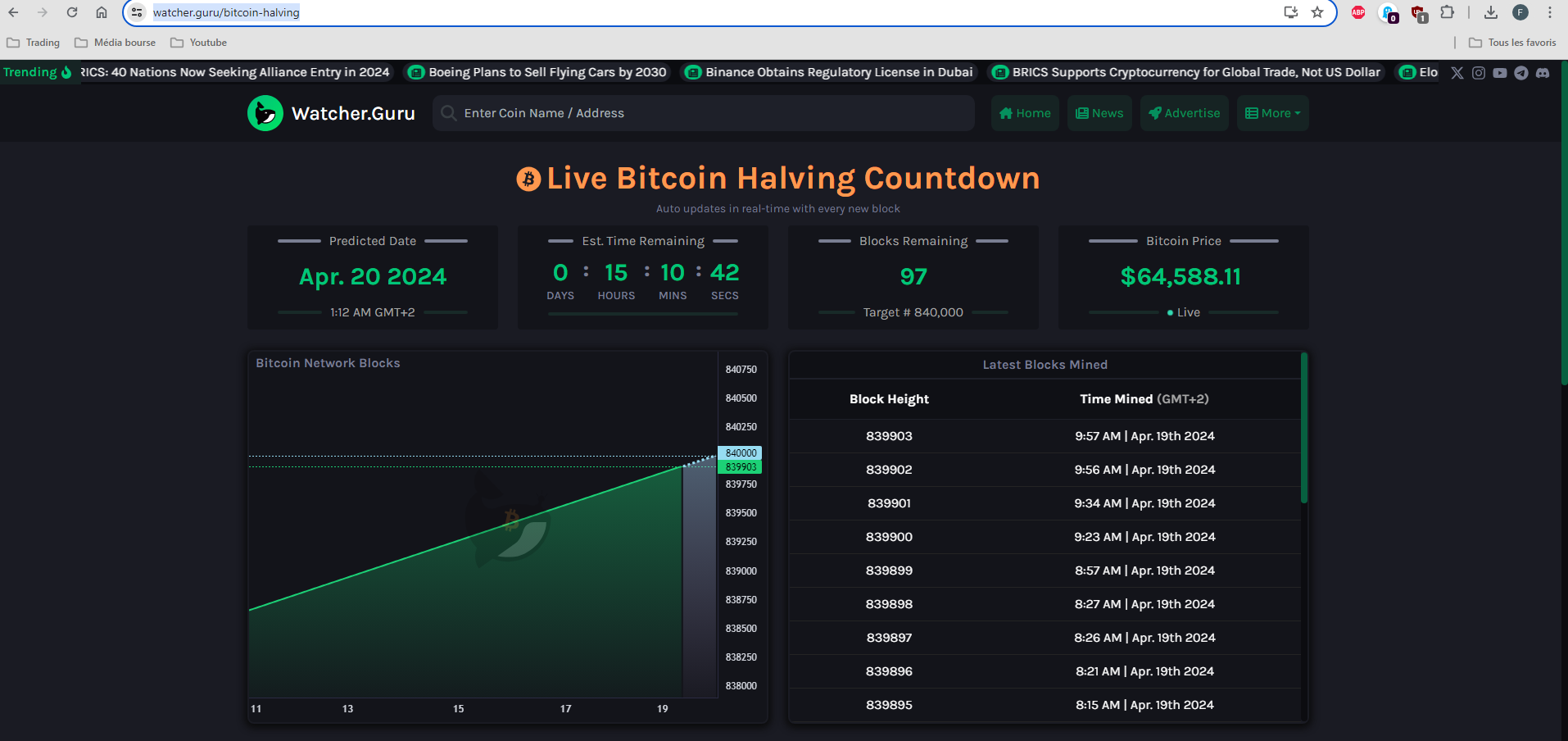Click the Watcher.Guru logo icon
The width and height of the screenshot is (1568, 741).
pyautogui.click(x=265, y=113)
